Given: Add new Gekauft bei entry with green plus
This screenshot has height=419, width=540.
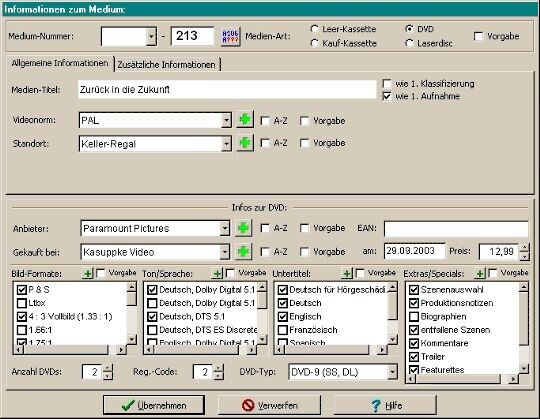Looking at the screenshot, I should (243, 252).
